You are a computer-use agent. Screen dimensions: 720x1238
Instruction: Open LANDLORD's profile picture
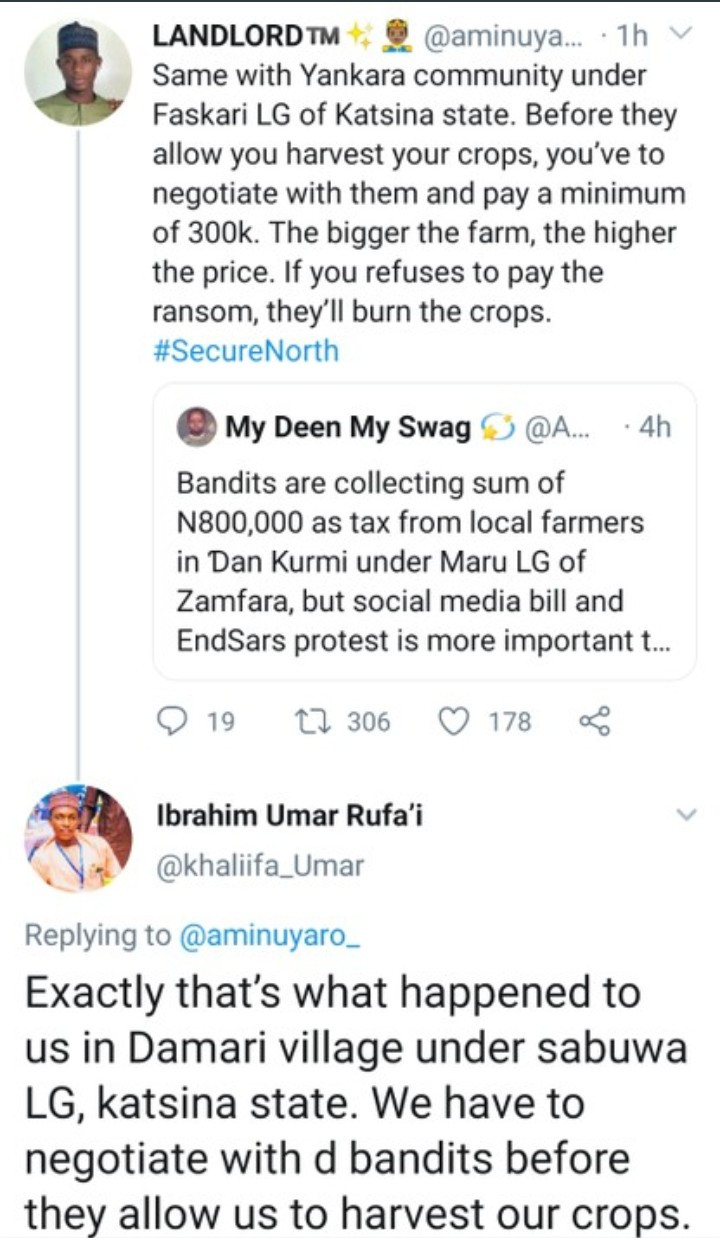pos(78,72)
